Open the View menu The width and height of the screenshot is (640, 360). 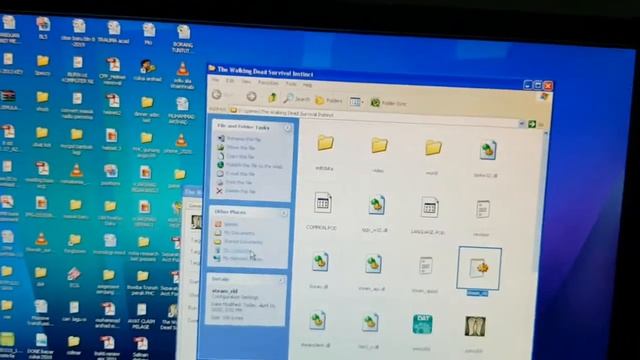pyautogui.click(x=246, y=82)
